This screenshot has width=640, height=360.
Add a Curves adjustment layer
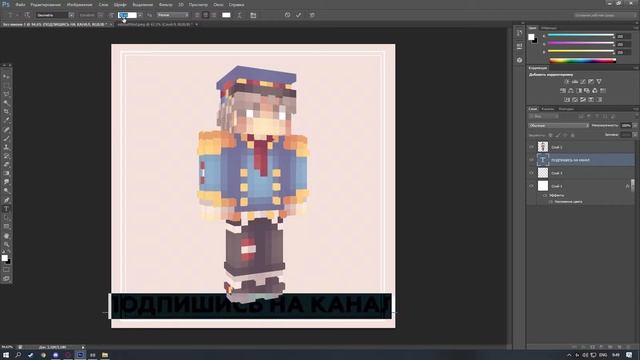tap(583, 82)
